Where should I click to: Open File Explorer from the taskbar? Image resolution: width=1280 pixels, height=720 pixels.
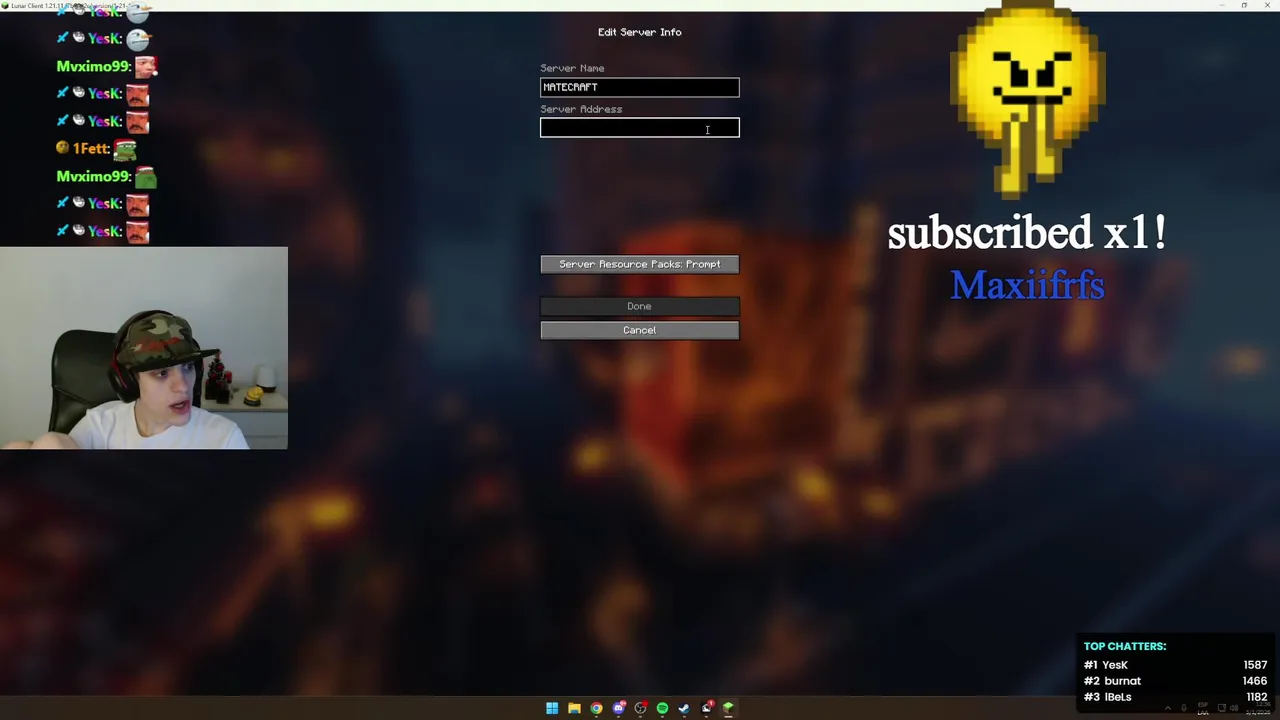[574, 708]
